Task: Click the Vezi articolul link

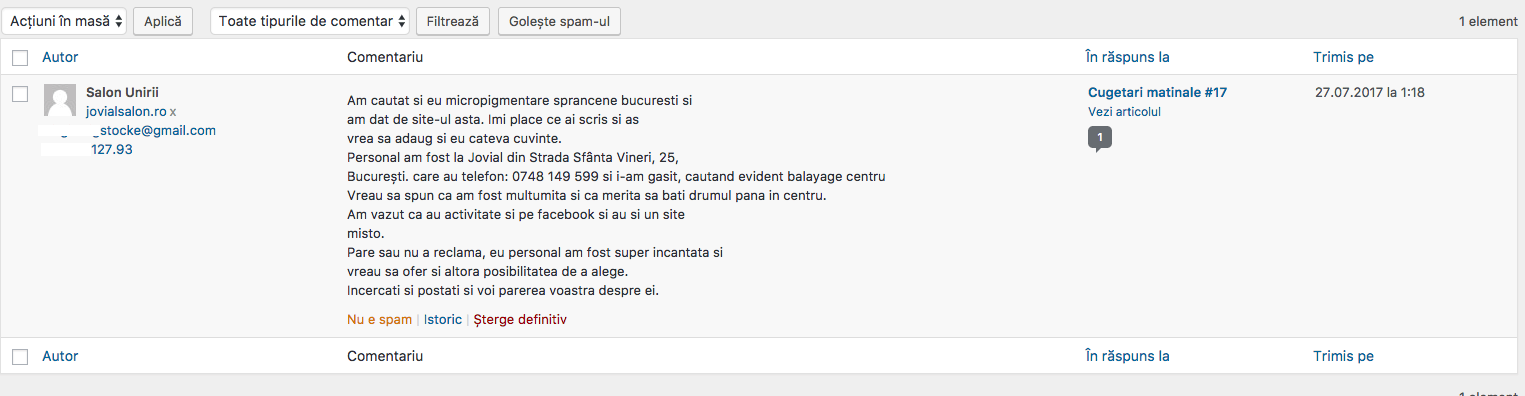Action: 1124,112
